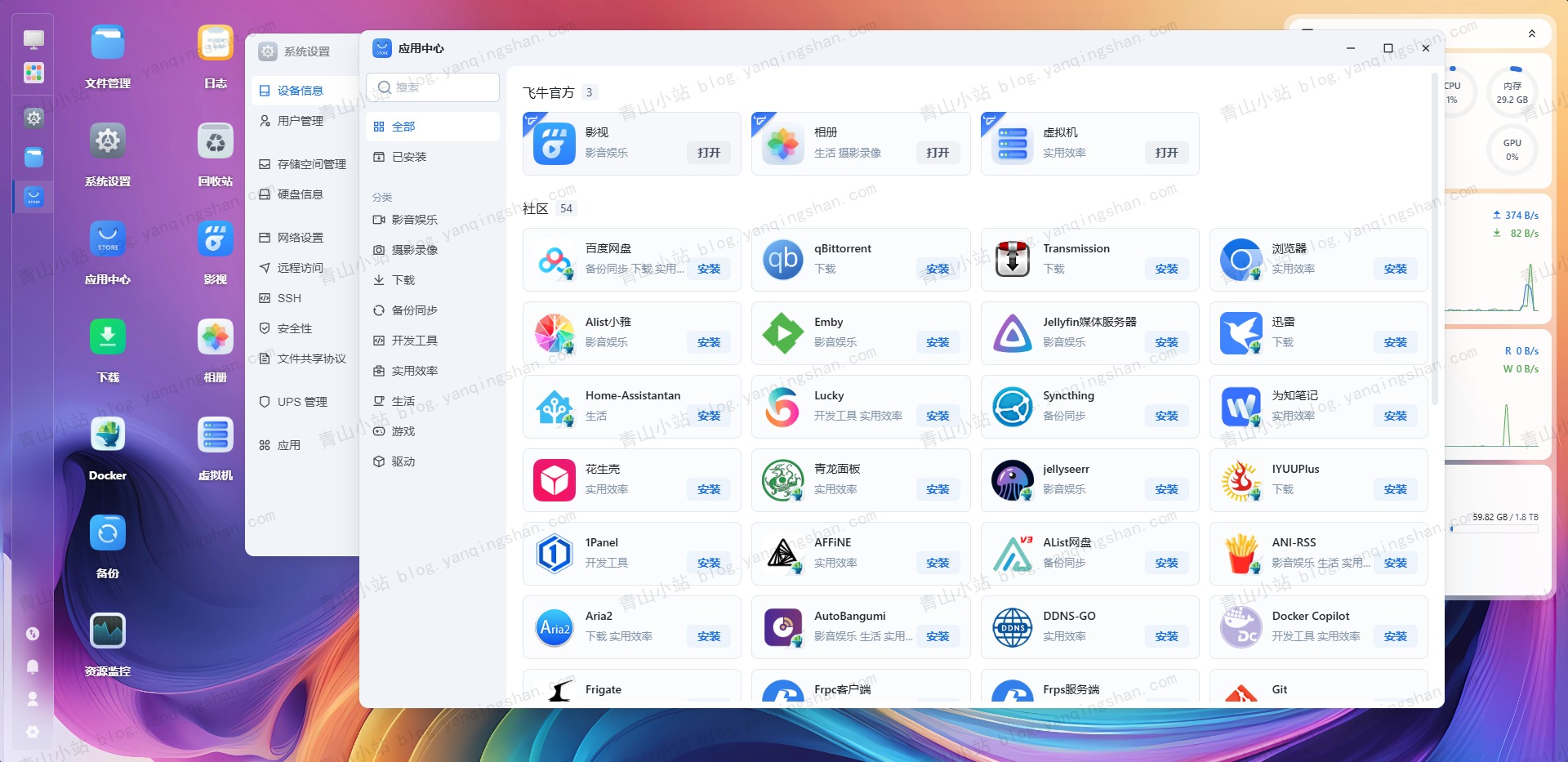This screenshot has width=1568, height=762.
Task: Open SSH in system settings window
Action: point(305,298)
